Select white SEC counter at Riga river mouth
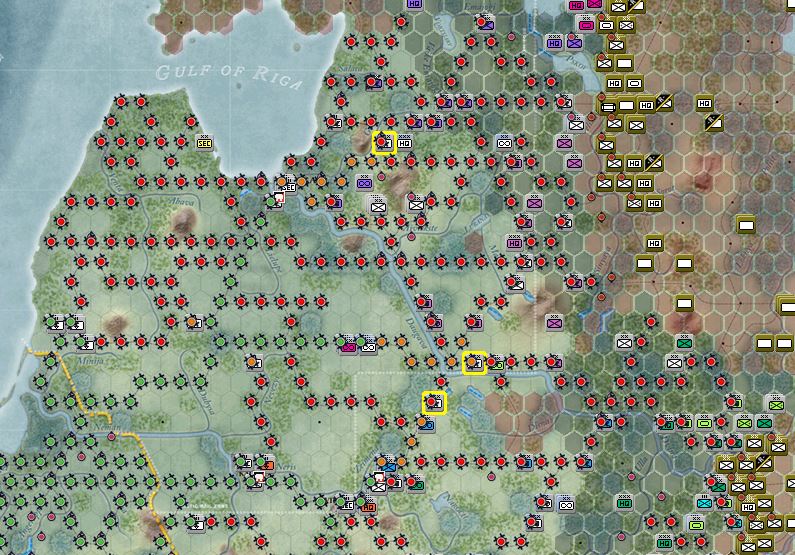 (288, 186)
